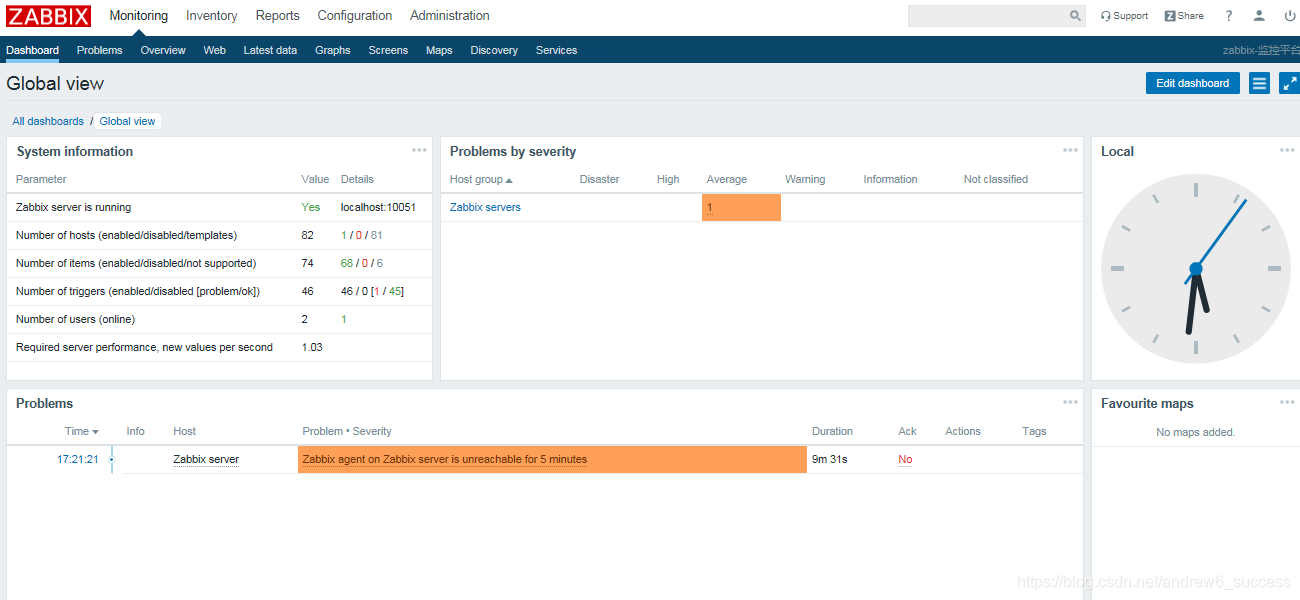Open the Zabbix server host menu
Viewport: 1300px width, 600px height.
[206, 459]
